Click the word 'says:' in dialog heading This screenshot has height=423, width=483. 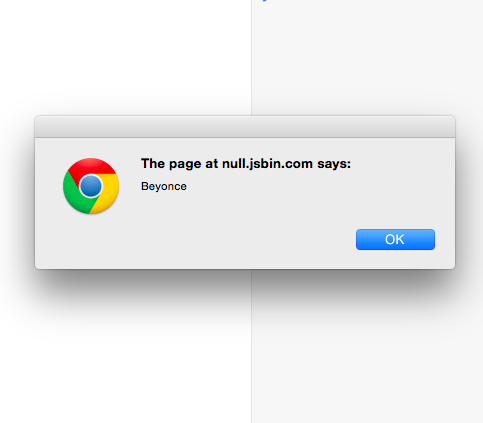[x=334, y=164]
